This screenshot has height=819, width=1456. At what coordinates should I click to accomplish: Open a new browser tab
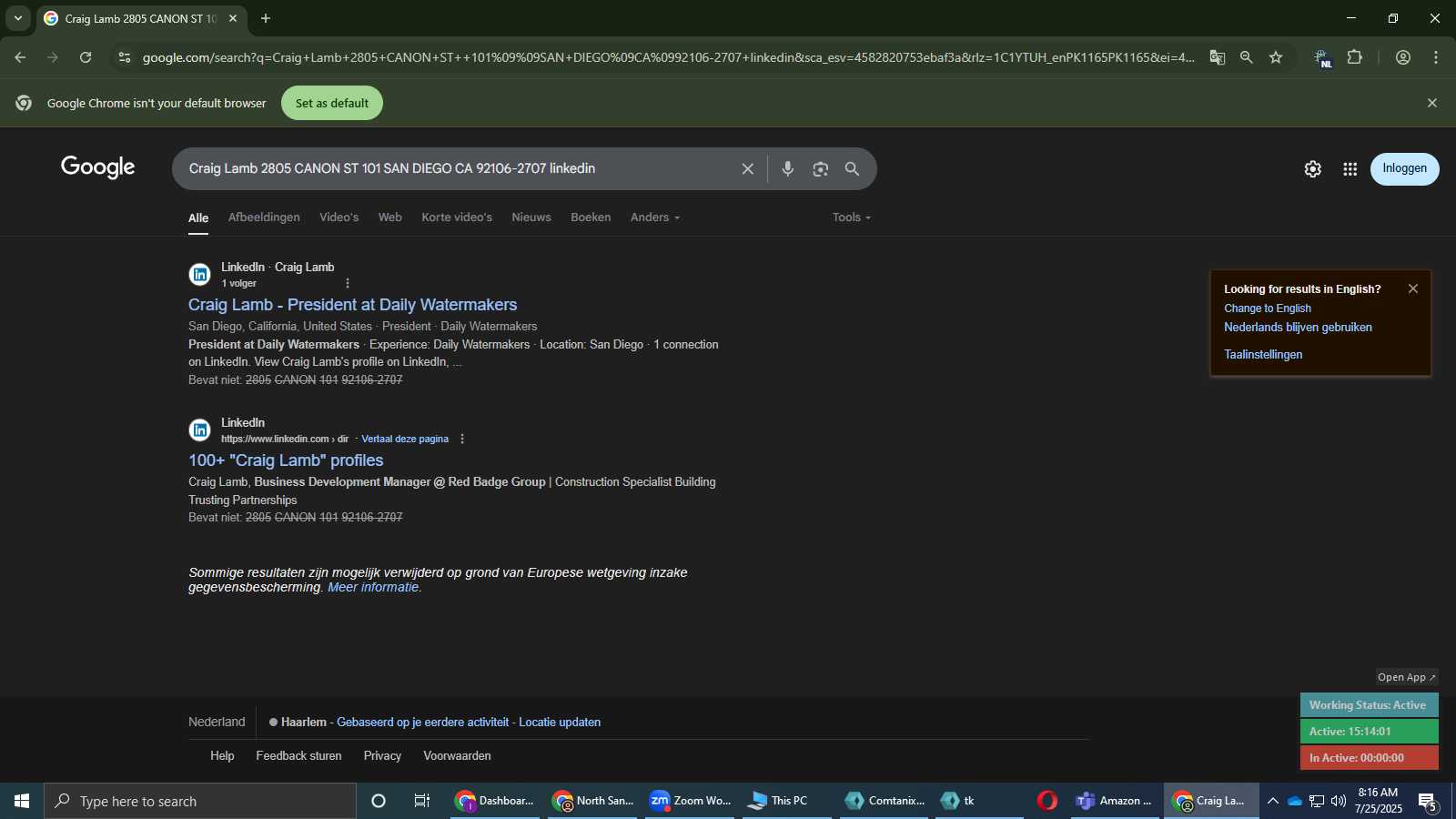click(x=266, y=18)
